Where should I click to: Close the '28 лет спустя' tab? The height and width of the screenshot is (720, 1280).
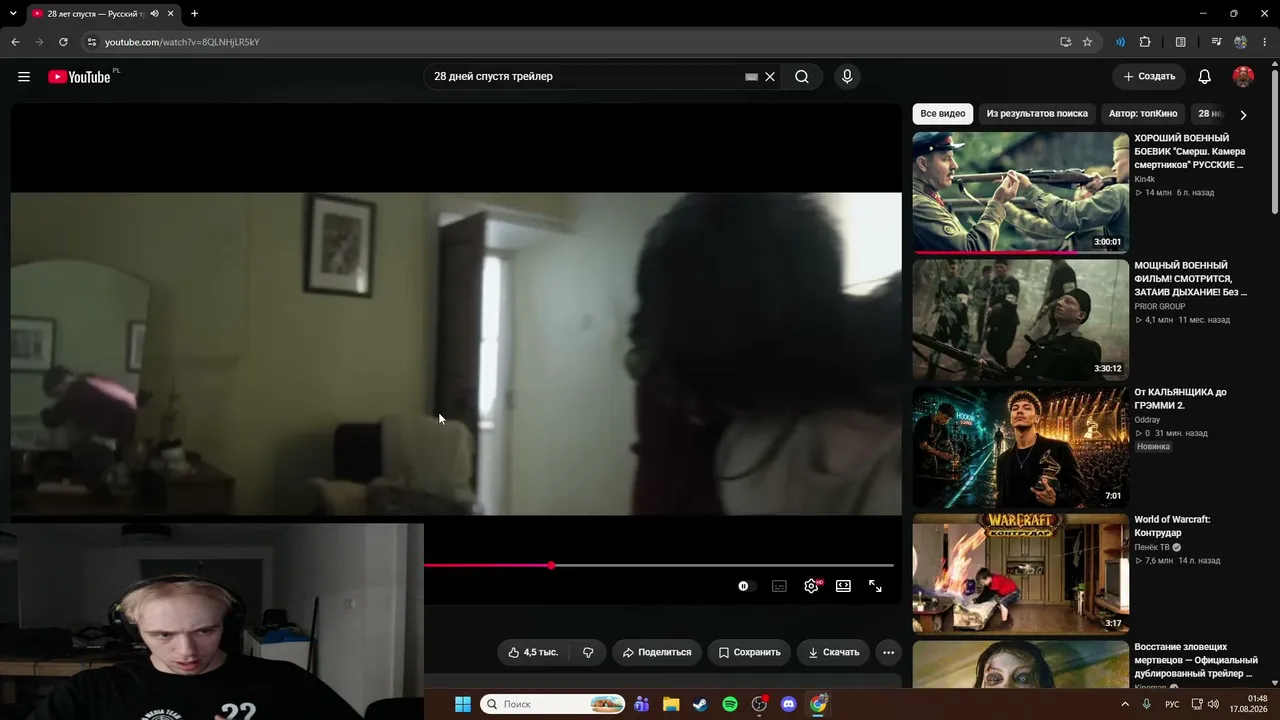pos(171,14)
